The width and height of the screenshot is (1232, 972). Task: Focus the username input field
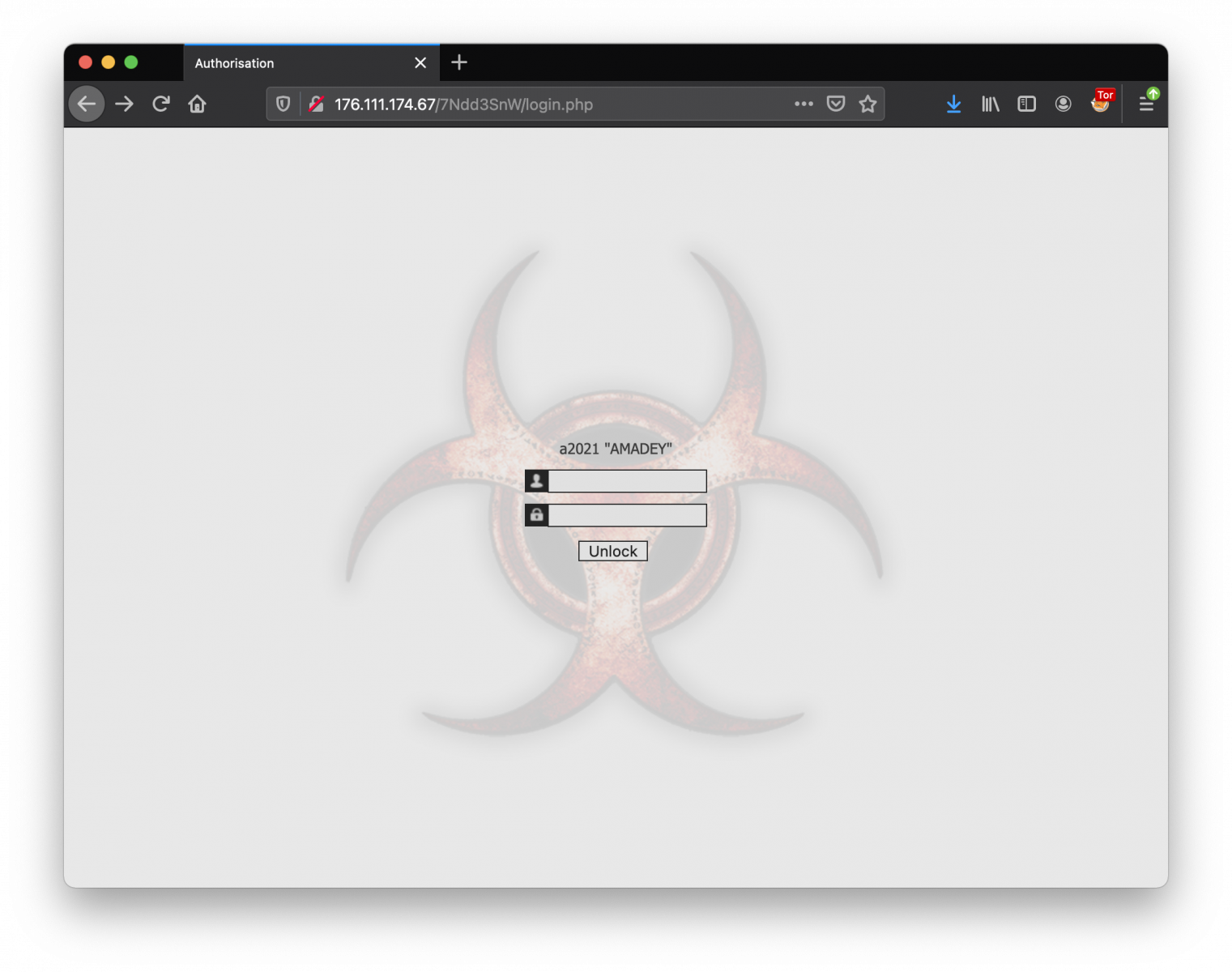click(x=627, y=481)
